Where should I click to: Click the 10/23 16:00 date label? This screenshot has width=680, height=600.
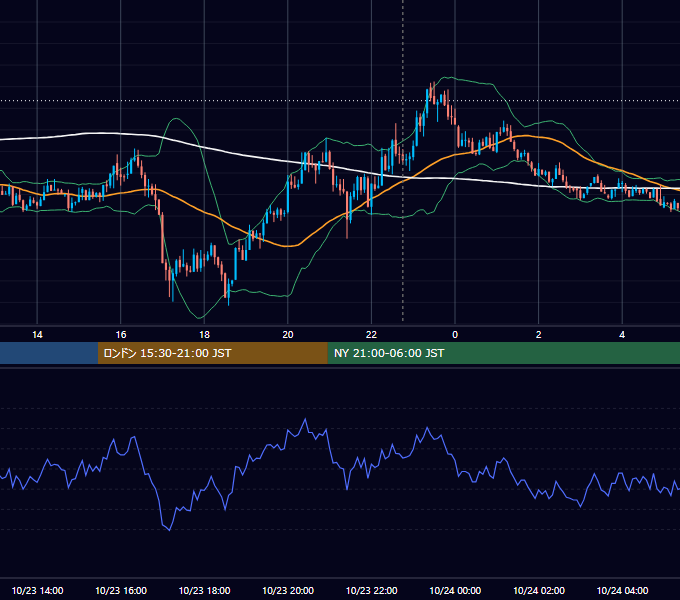[x=121, y=590]
